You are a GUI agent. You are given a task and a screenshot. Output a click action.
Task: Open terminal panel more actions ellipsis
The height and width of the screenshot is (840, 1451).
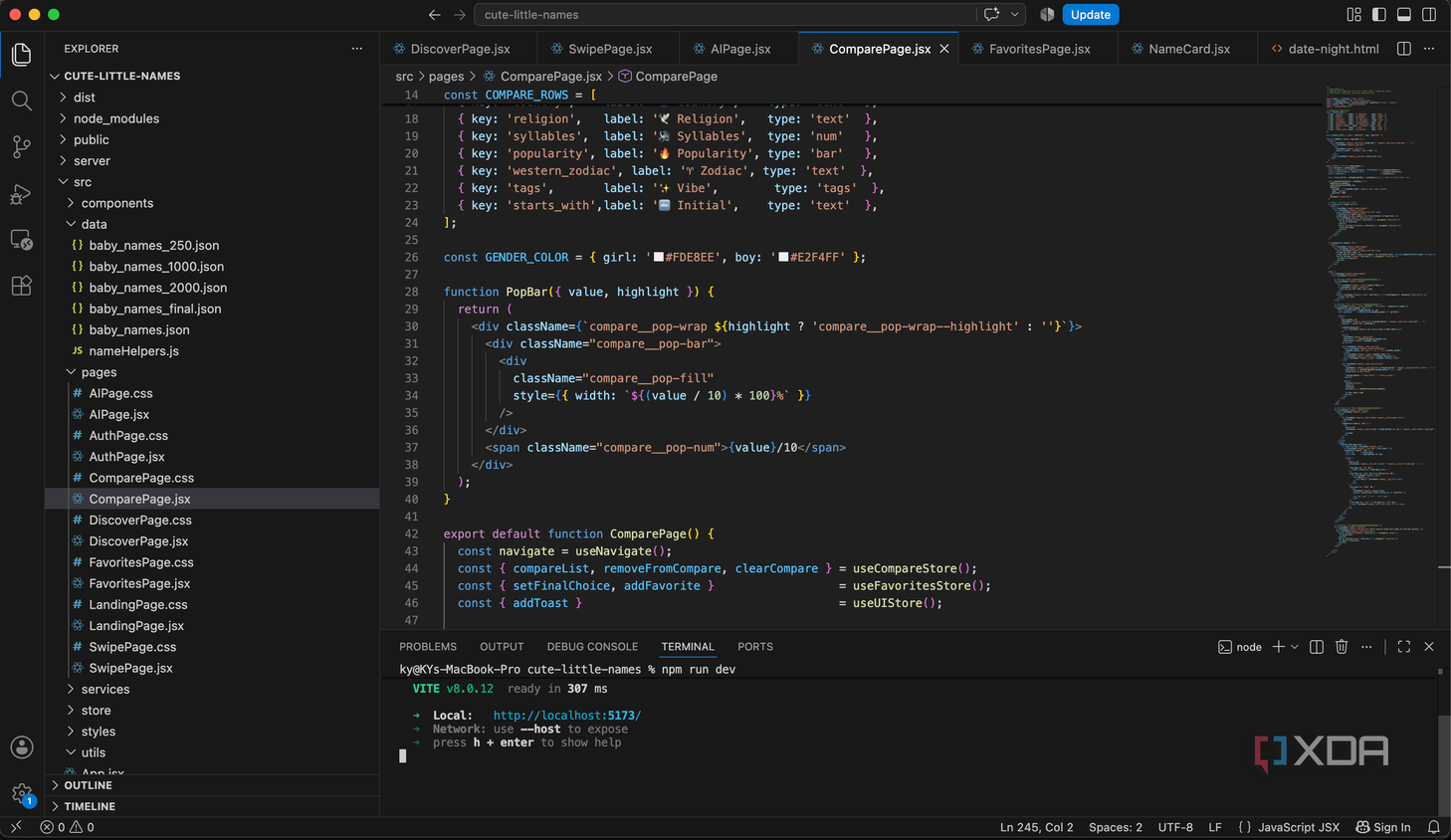[1366, 647]
